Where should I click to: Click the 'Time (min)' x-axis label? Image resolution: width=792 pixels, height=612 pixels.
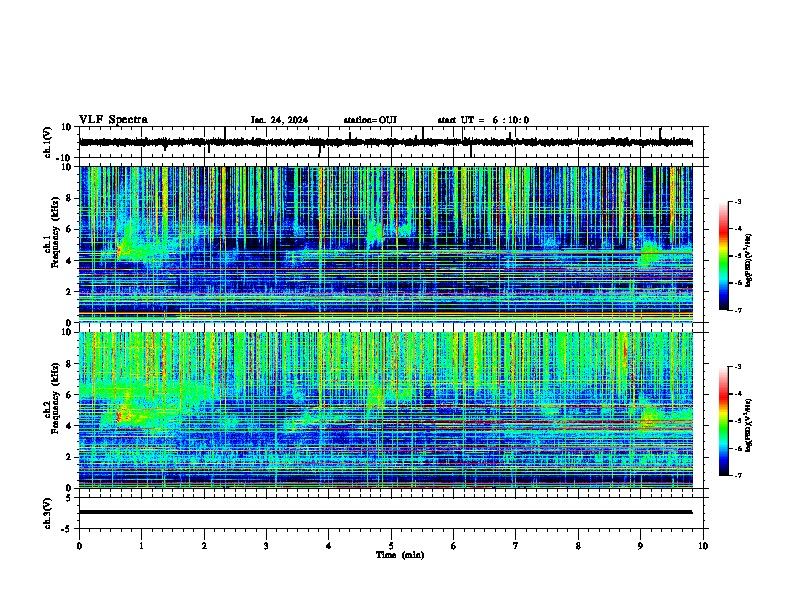(400, 555)
